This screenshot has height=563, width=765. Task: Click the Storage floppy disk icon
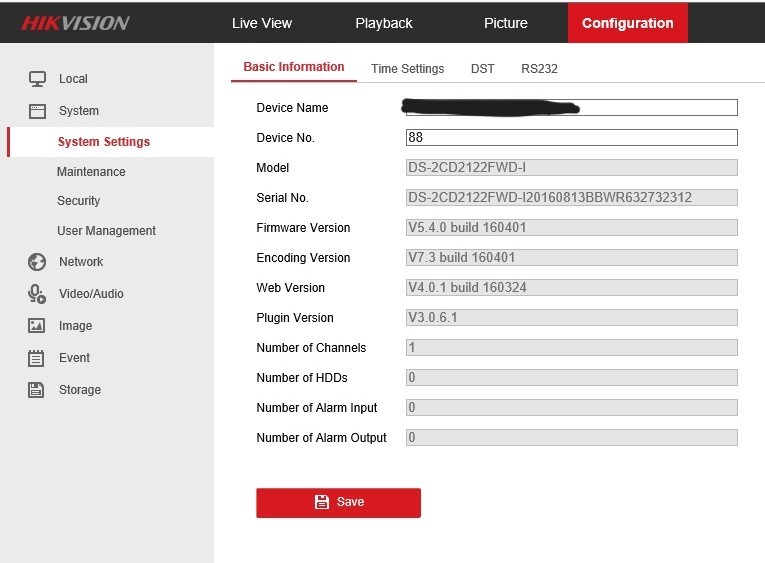(x=37, y=390)
